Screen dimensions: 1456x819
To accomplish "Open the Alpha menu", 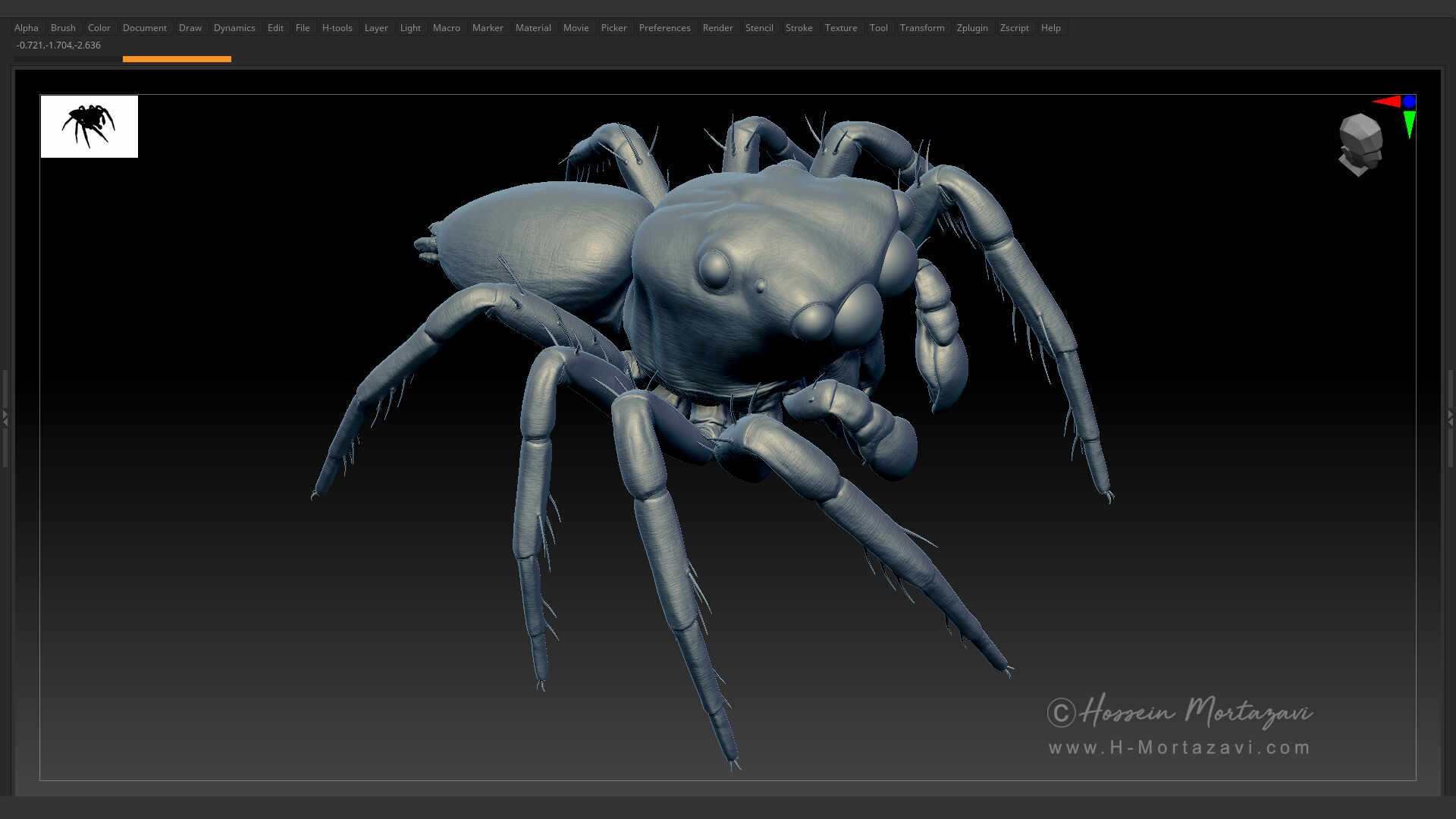I will coord(27,27).
